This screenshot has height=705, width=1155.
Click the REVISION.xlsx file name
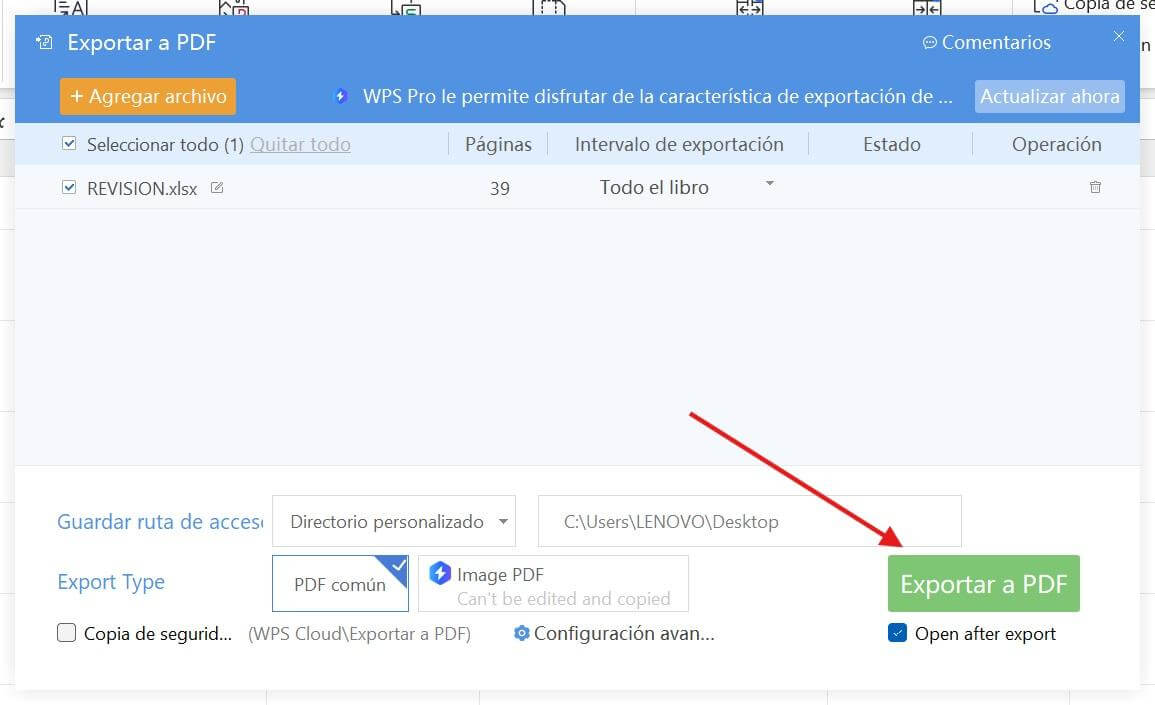pos(142,189)
